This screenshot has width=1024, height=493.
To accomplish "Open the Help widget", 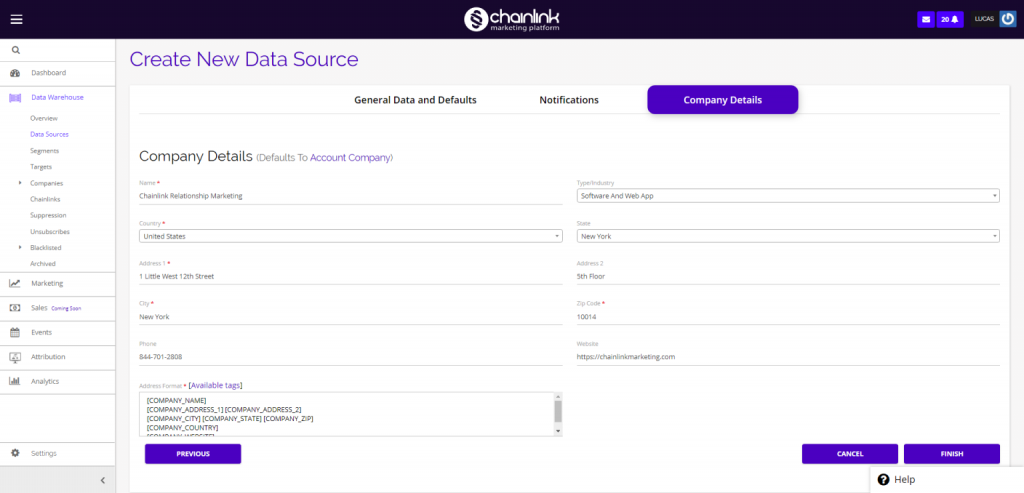I will tap(947, 480).
